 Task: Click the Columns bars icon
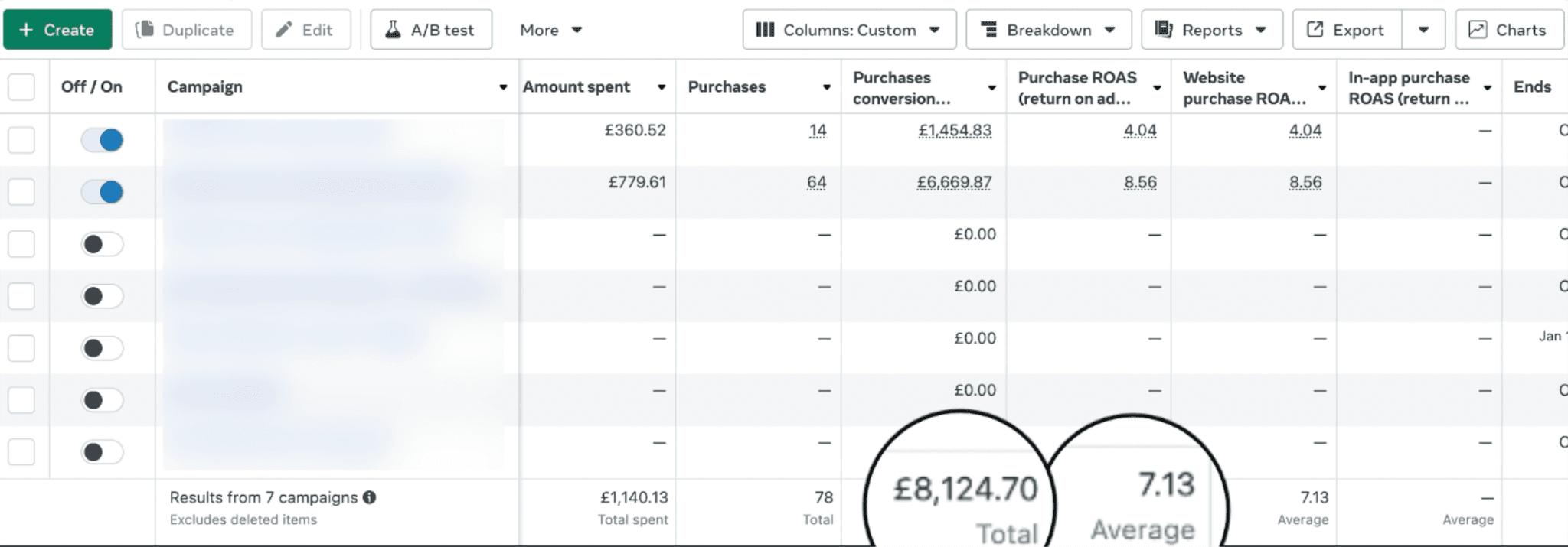tap(765, 30)
